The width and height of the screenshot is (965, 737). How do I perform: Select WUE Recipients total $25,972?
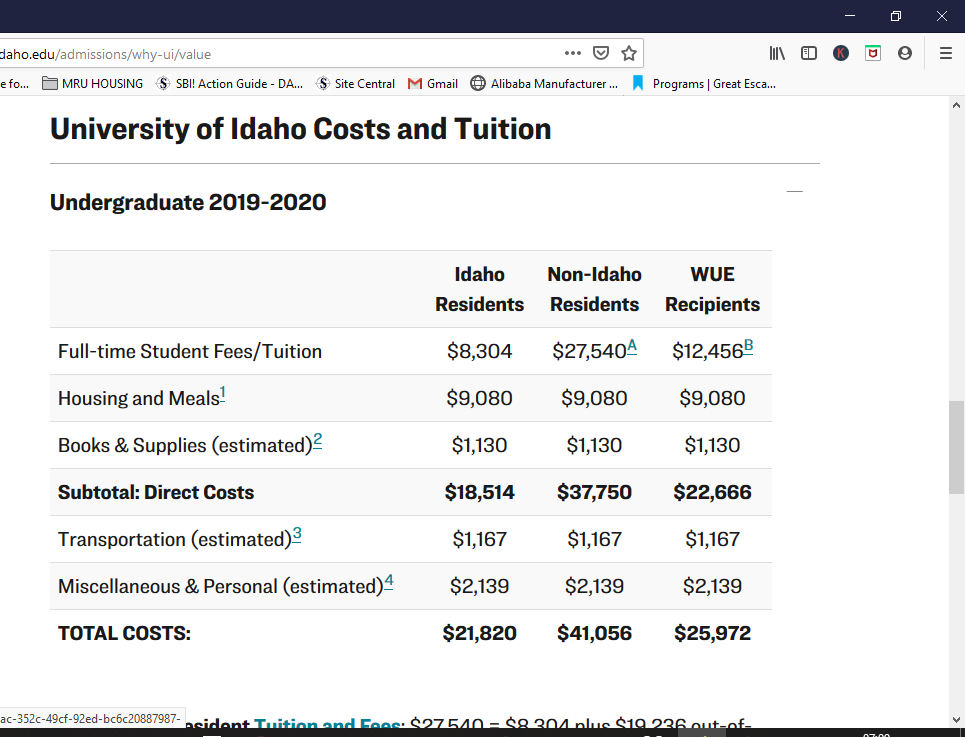click(x=713, y=633)
